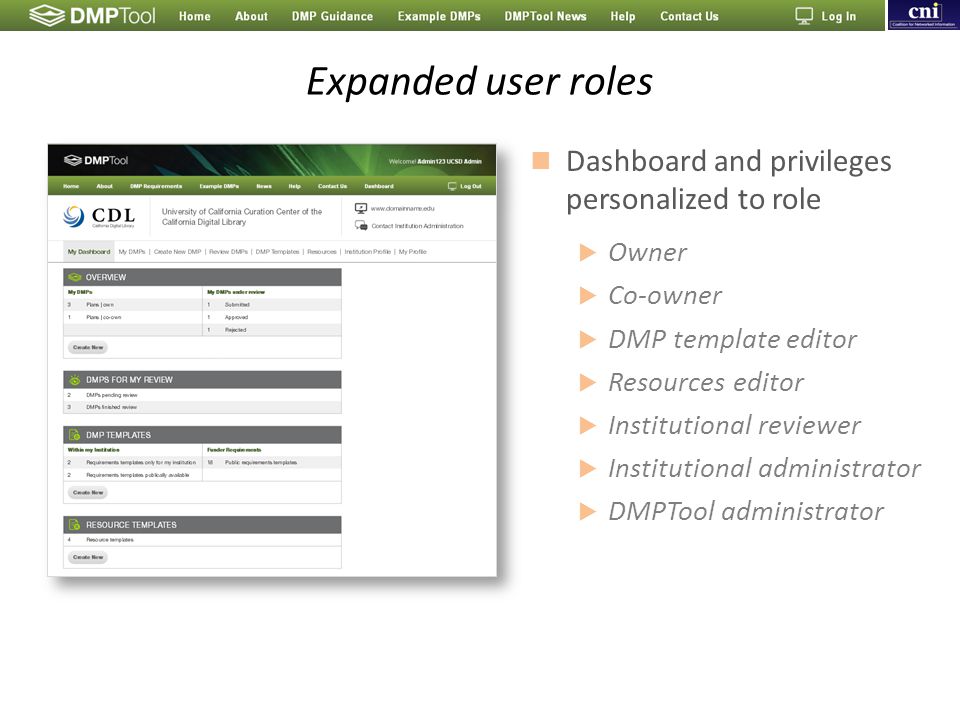Click 'DMPs finished review' row
Image resolution: width=960 pixels, height=720 pixels.
click(202, 407)
